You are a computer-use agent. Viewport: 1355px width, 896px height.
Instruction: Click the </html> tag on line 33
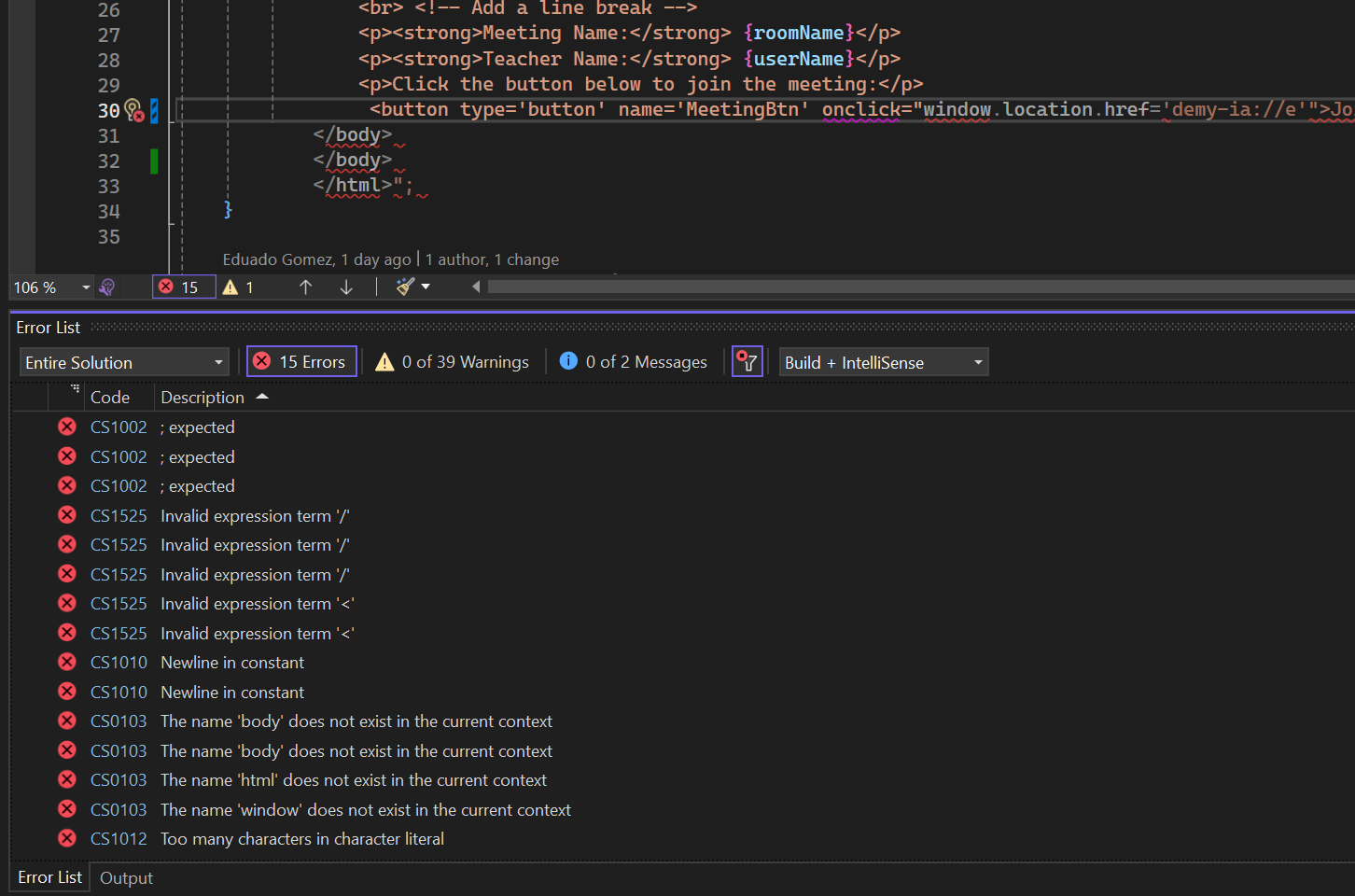[353, 185]
